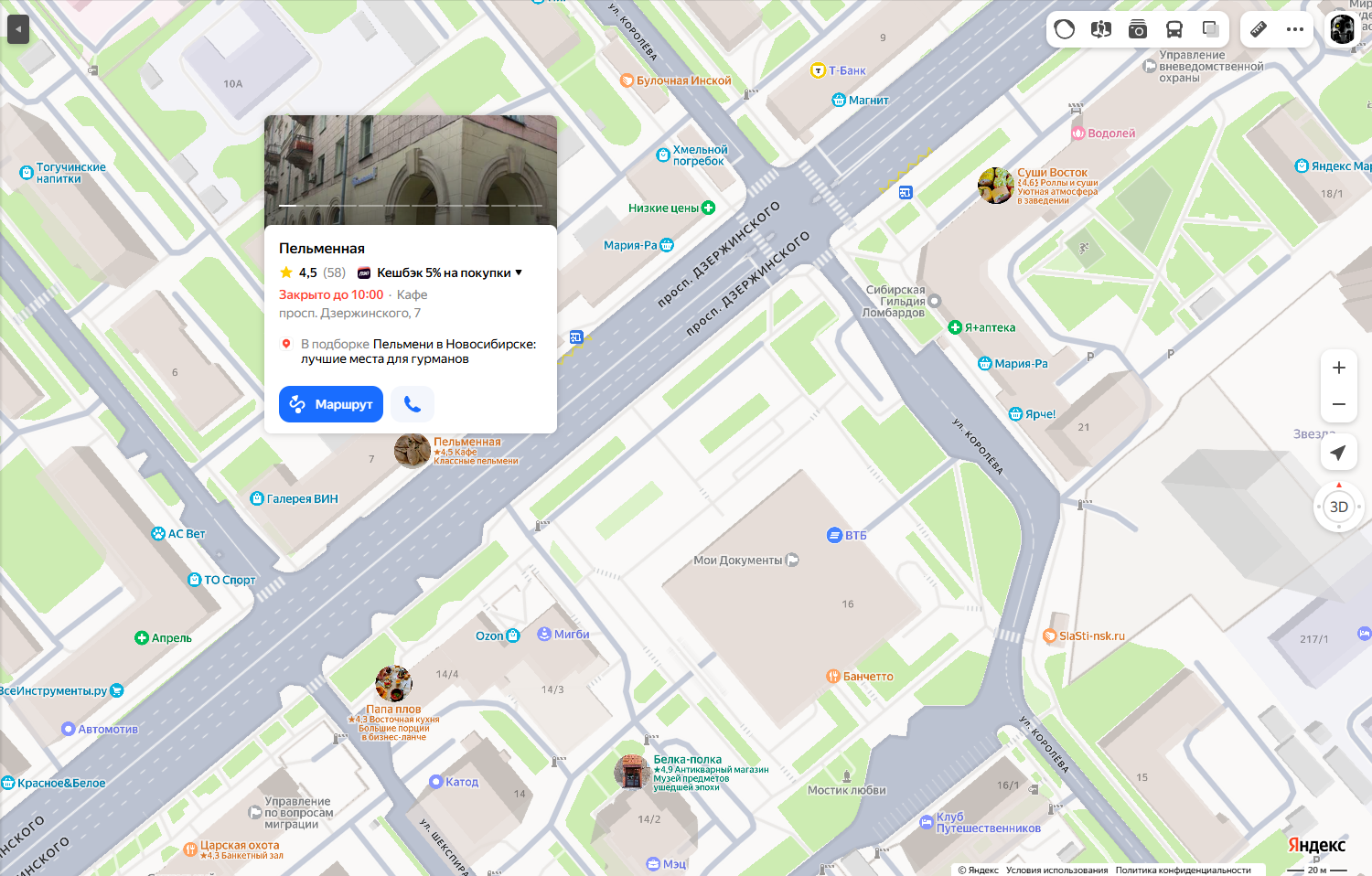Open collection Пельмени в Новосибирске link
This screenshot has width=1372, height=876.
coord(421,351)
